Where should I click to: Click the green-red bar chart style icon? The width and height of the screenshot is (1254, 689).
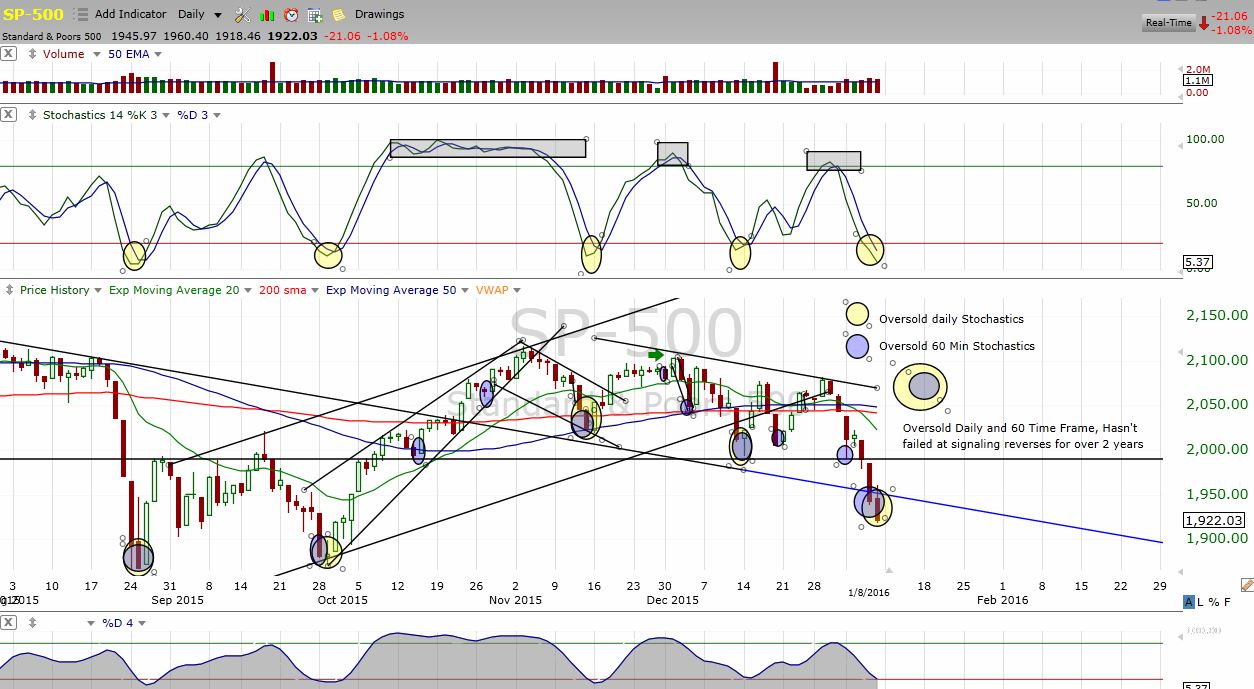click(x=267, y=15)
